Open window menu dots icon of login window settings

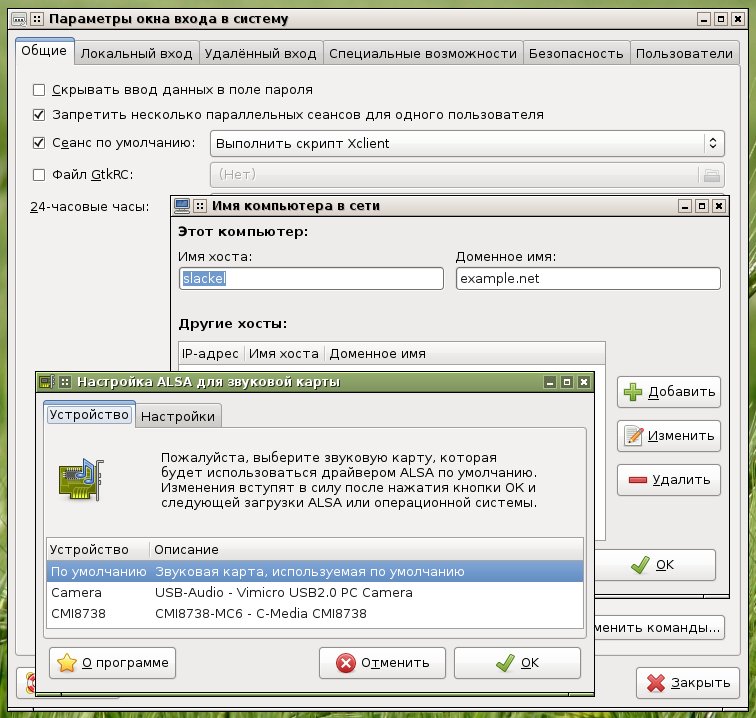pos(37,19)
